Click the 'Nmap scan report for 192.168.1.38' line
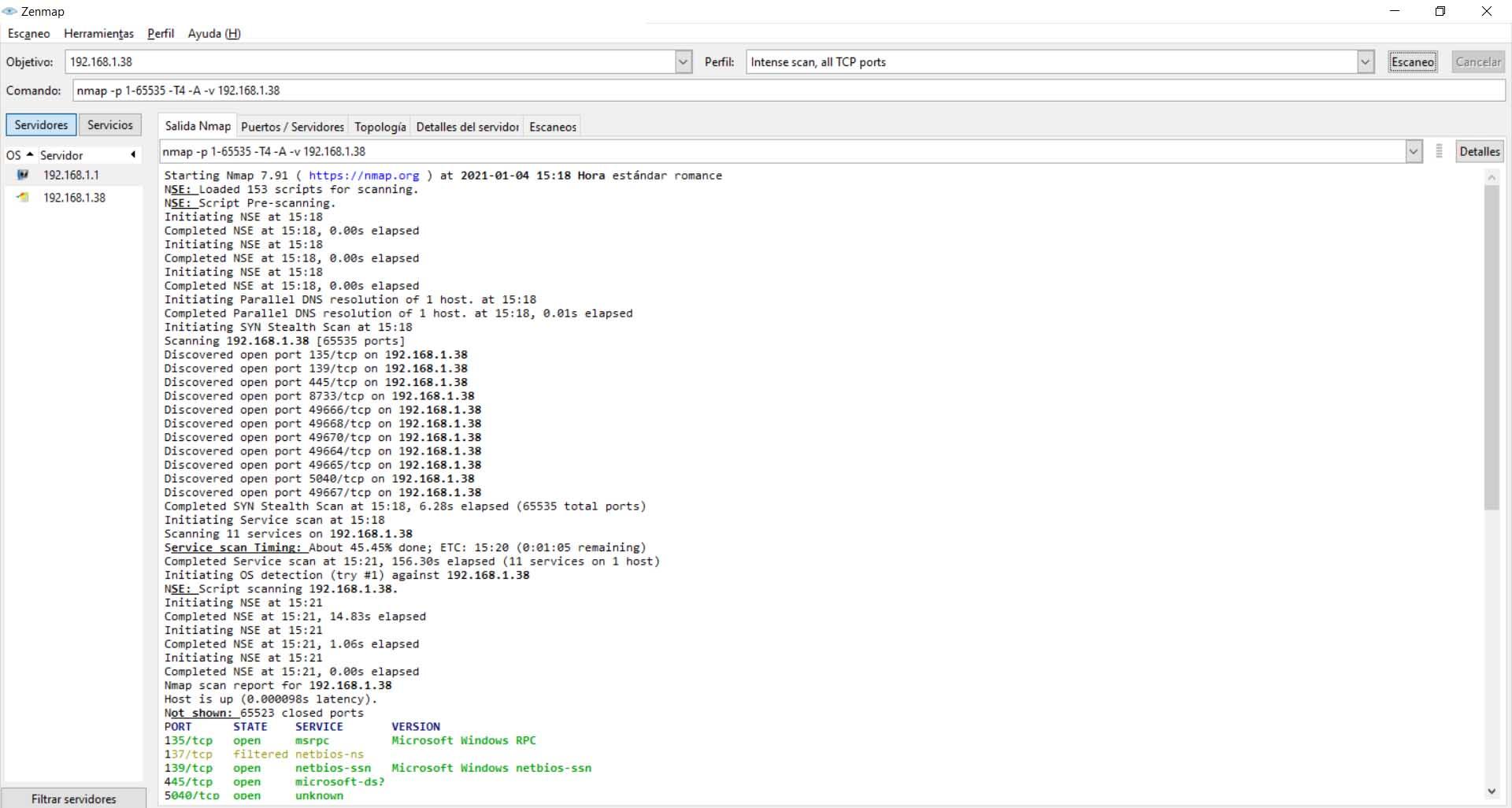1512x808 pixels. [x=278, y=685]
